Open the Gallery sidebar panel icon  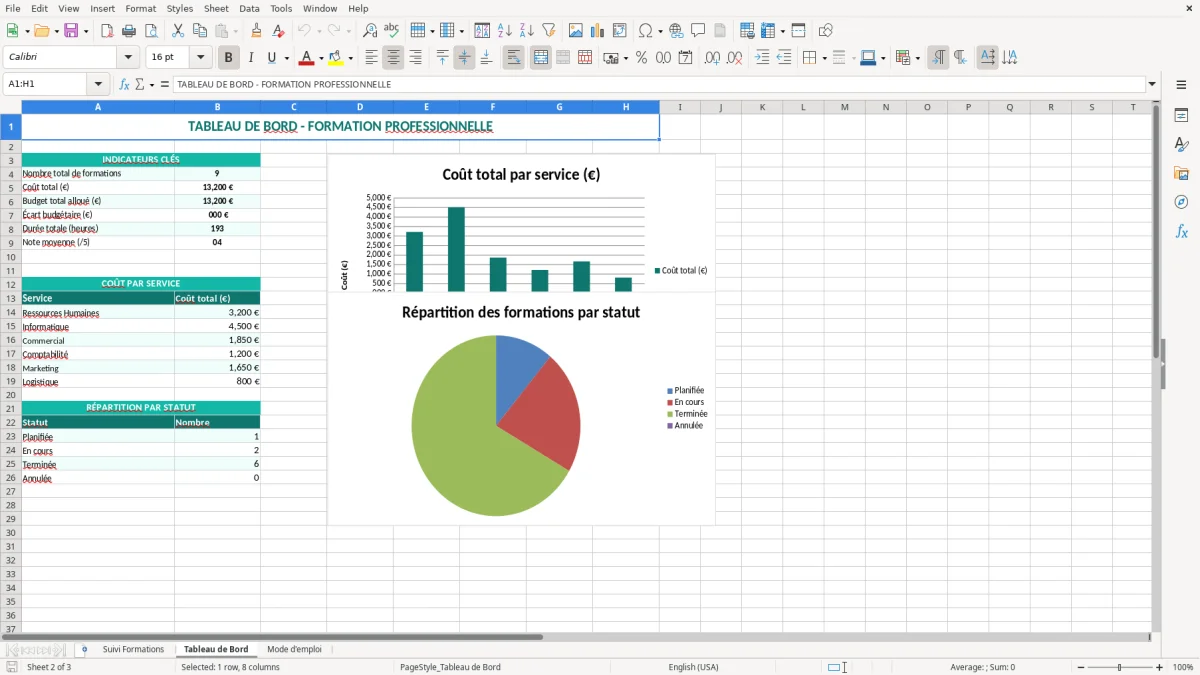coord(1181,174)
